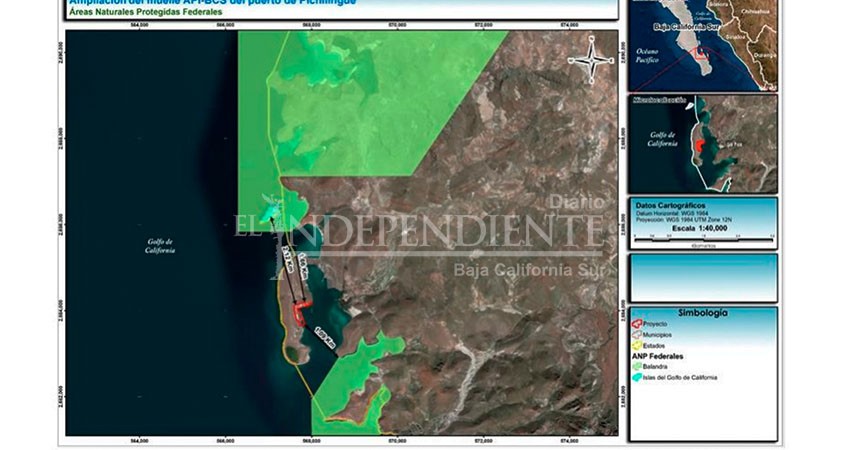This screenshot has height=450, width=850.
Task: Select the 'Estados' legend label
Action: (654, 345)
